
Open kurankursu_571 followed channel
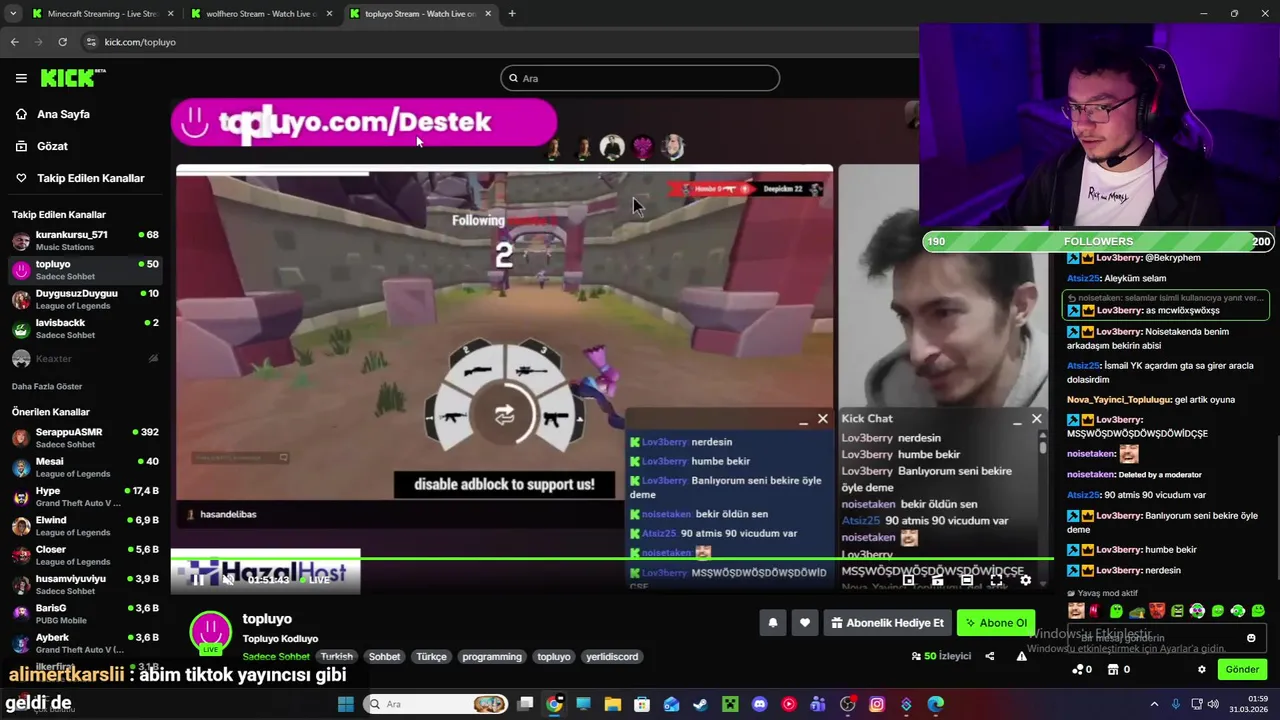[x=85, y=240]
